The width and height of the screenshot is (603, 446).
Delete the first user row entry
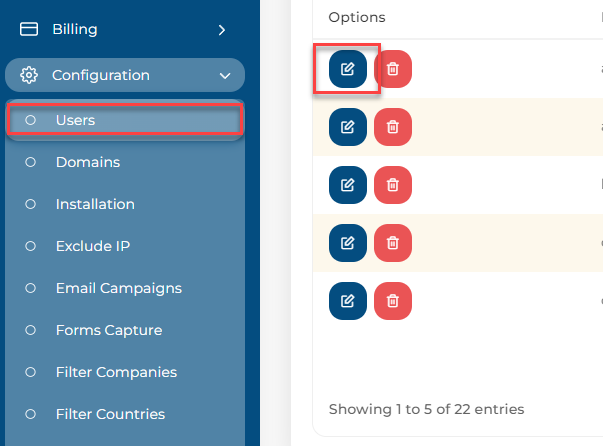(x=393, y=69)
